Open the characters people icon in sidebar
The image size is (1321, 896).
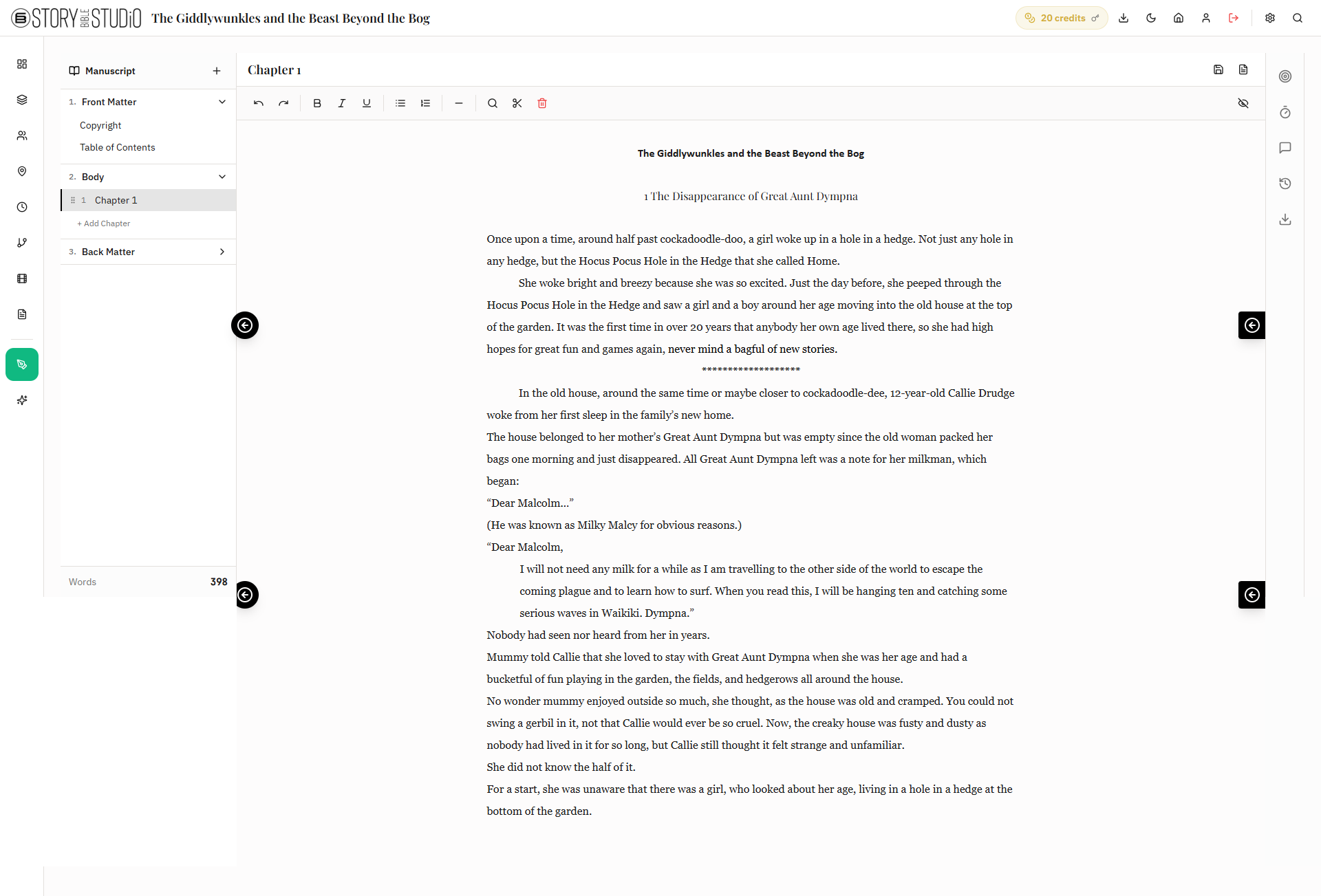click(x=22, y=135)
